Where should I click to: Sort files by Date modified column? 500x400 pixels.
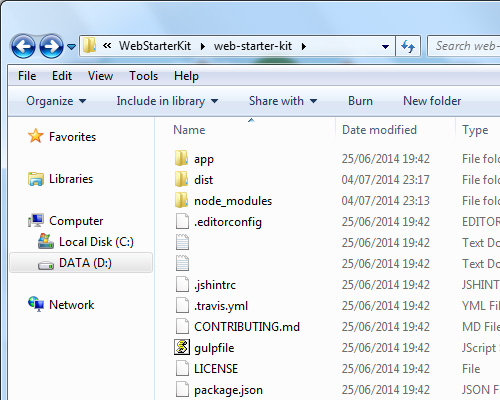point(379,130)
